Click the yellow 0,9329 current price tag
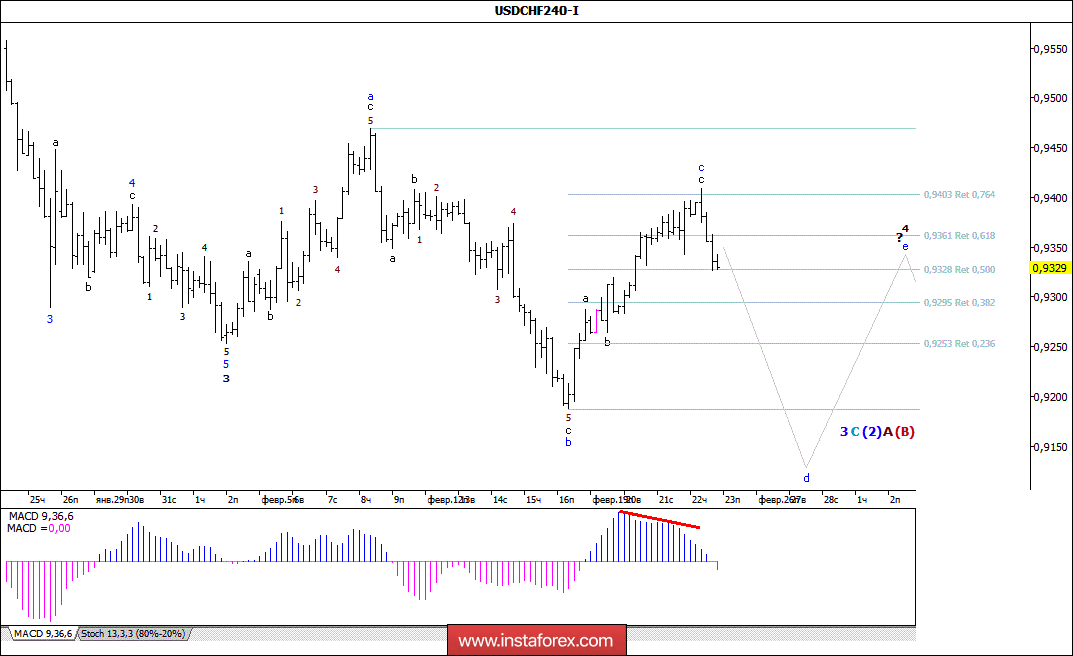Viewport: 1073px width, 656px height. (x=1050, y=268)
